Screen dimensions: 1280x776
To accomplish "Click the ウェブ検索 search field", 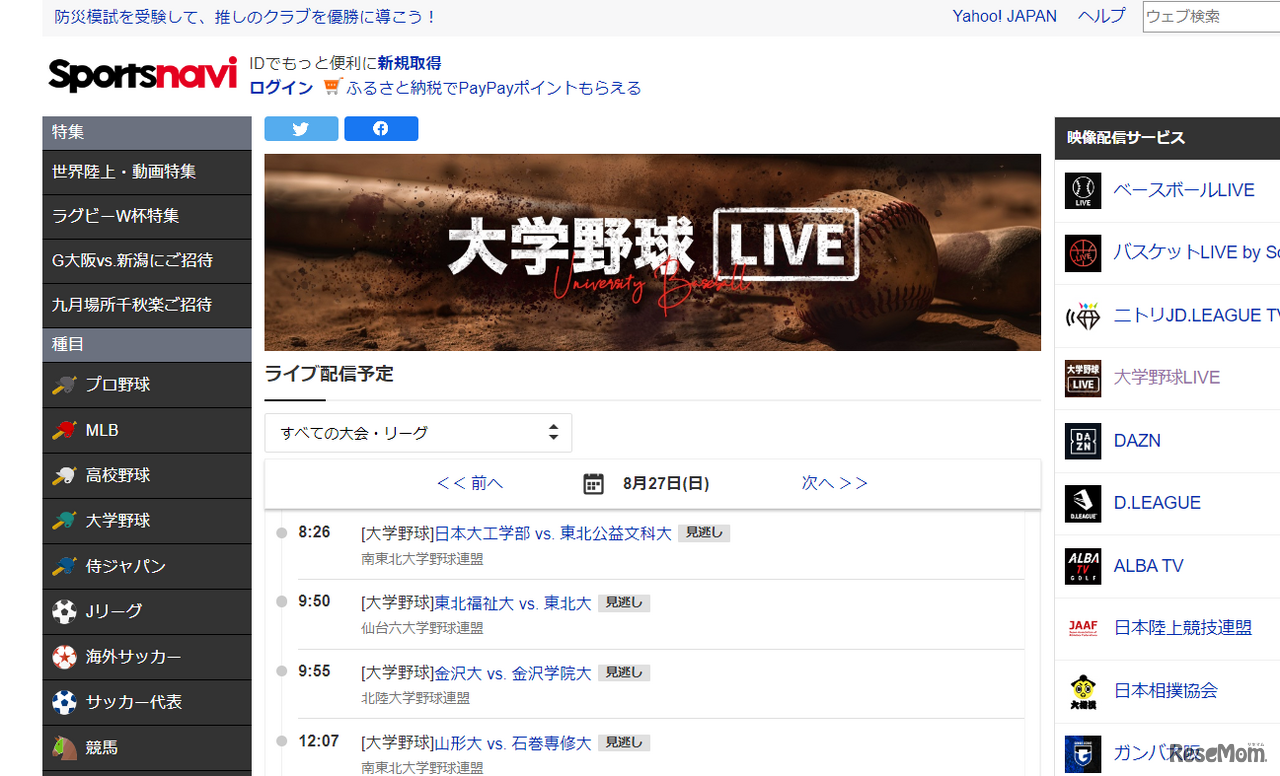I will pyautogui.click(x=1217, y=16).
